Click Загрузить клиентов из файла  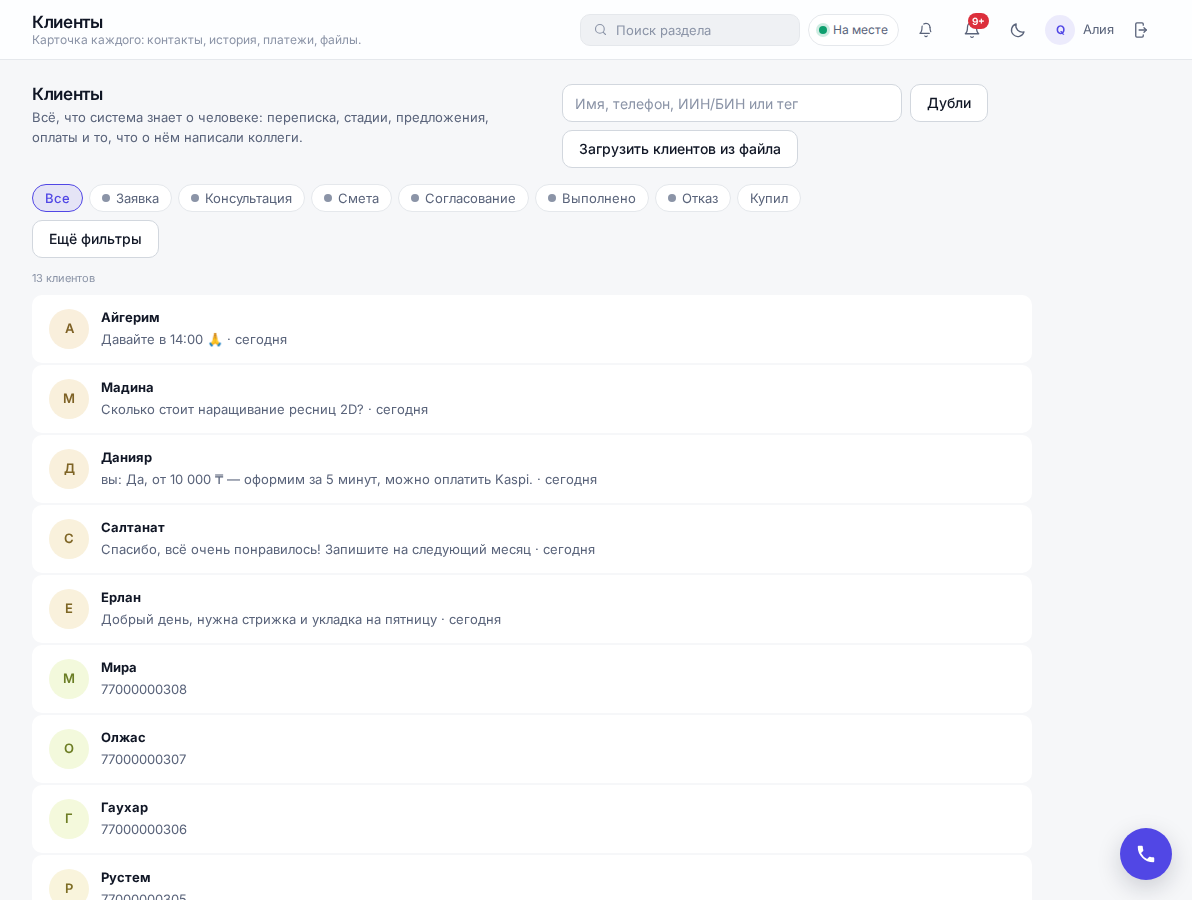[x=680, y=149]
